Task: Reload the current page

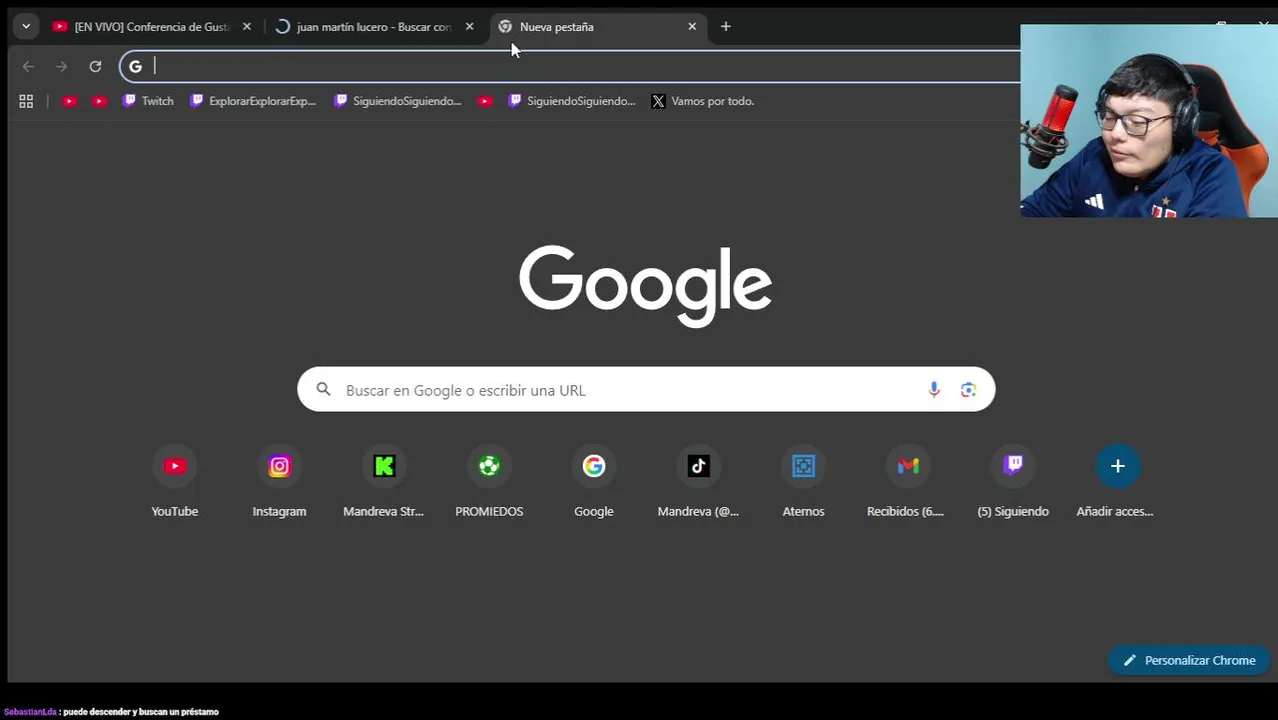Action: point(95,66)
